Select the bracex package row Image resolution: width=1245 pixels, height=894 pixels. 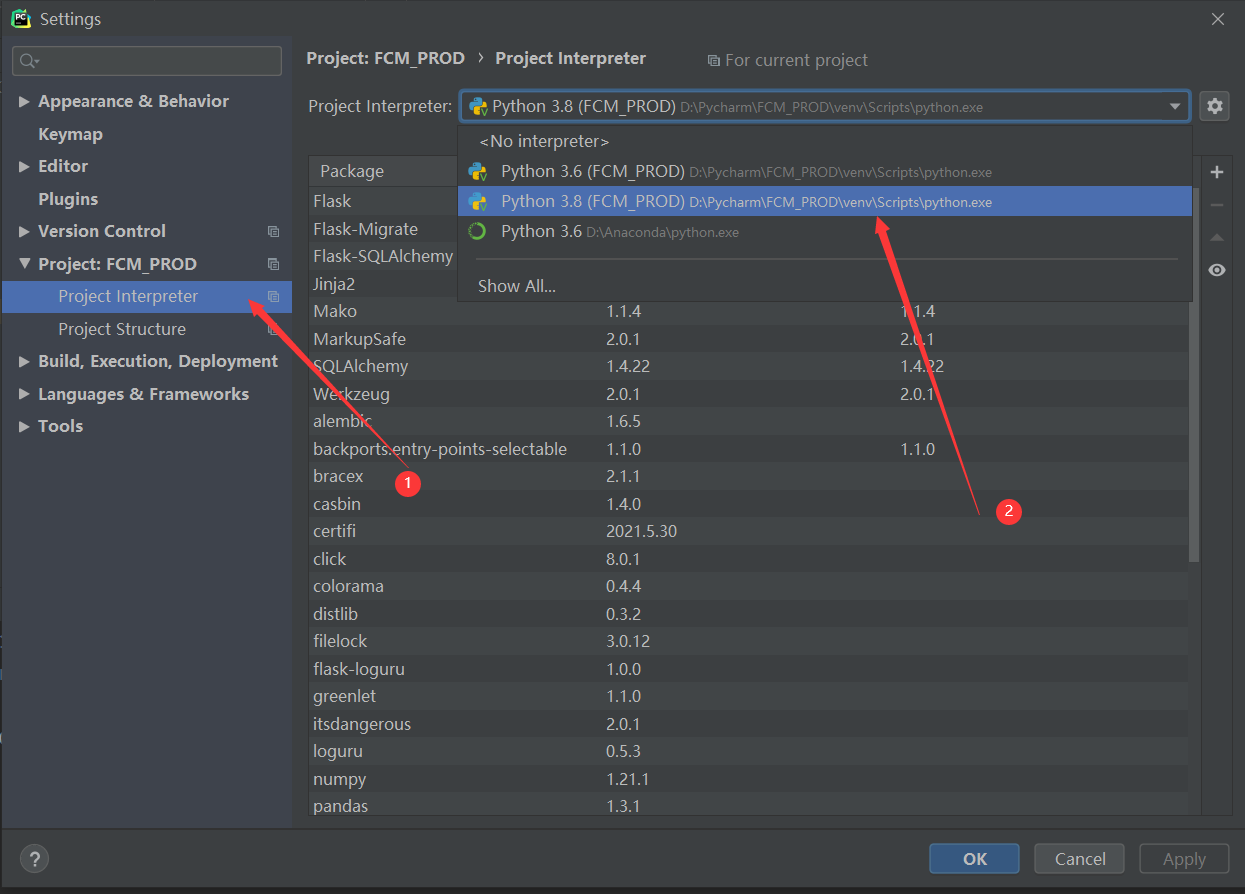(748, 476)
